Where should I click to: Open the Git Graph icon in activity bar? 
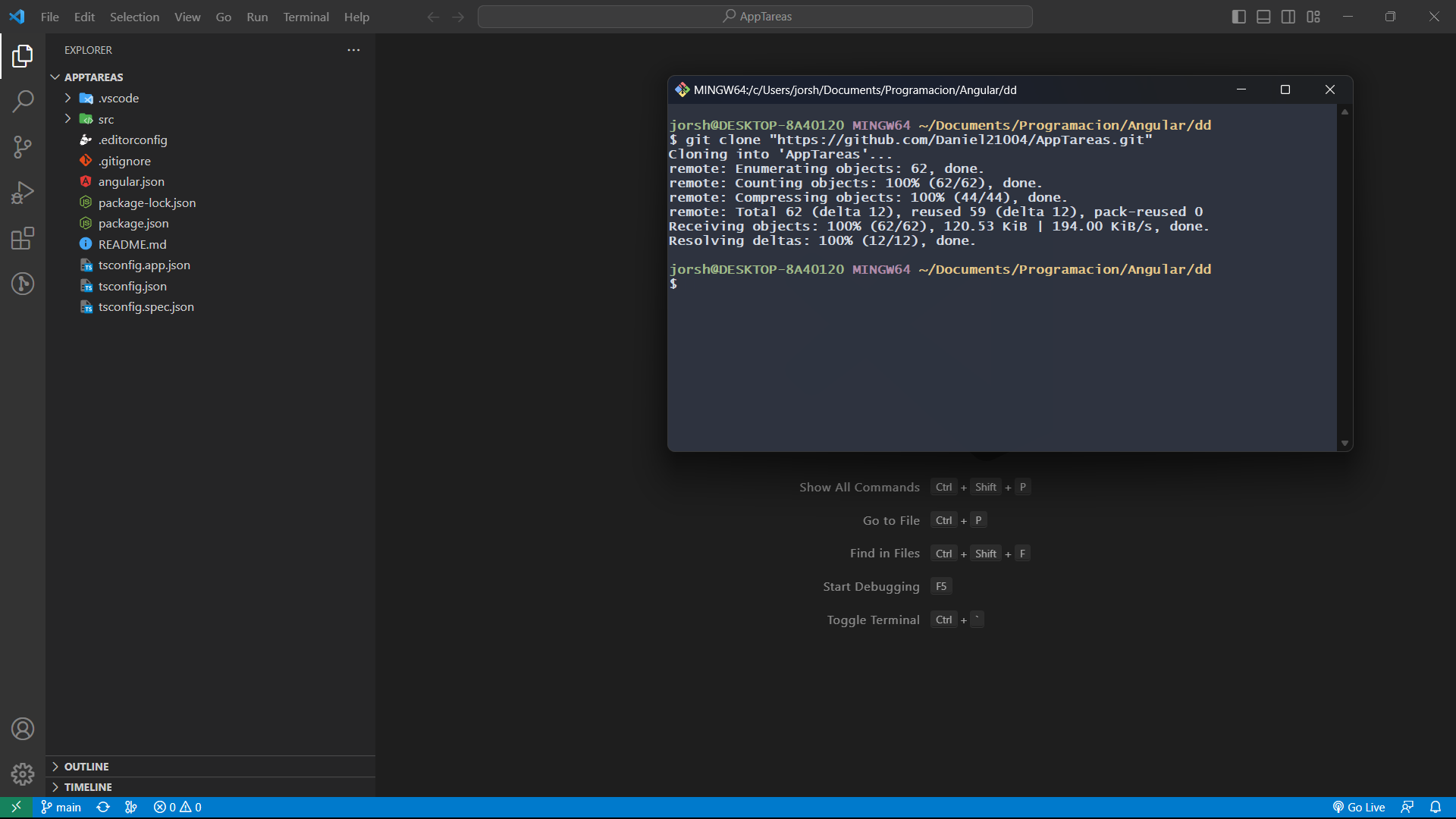click(x=23, y=284)
